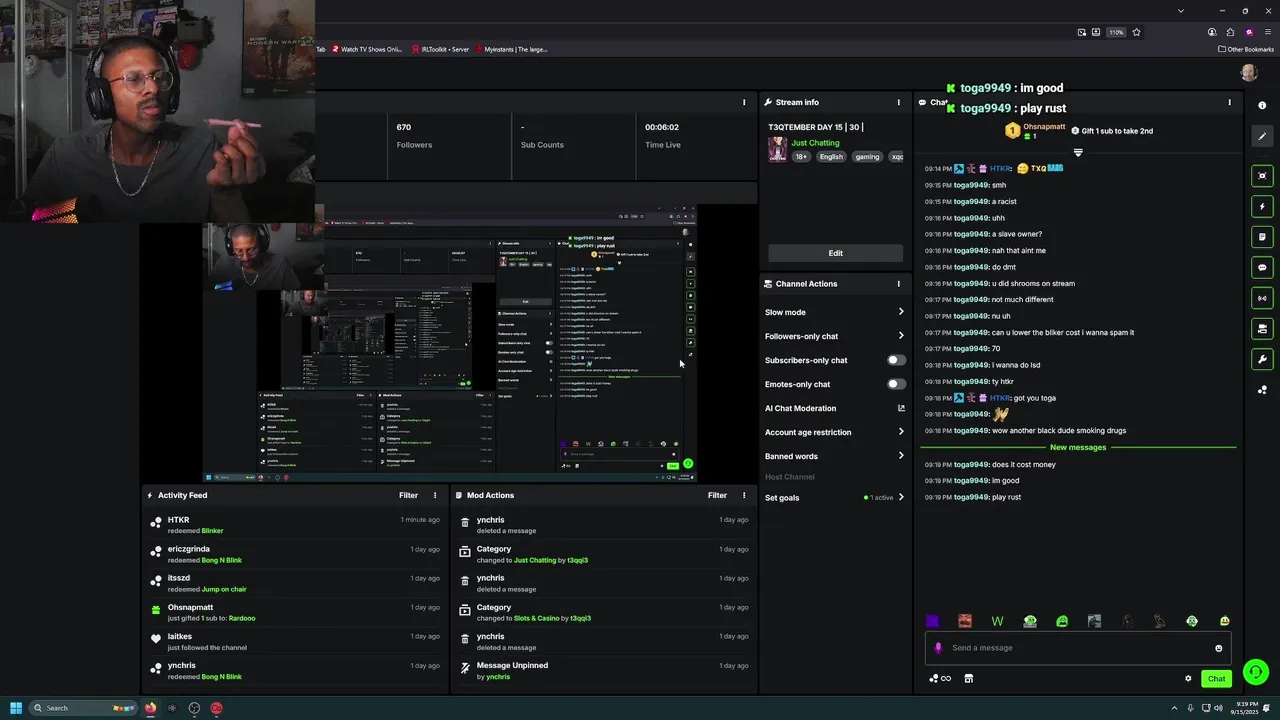Select the Just Chatting category link

815,143
